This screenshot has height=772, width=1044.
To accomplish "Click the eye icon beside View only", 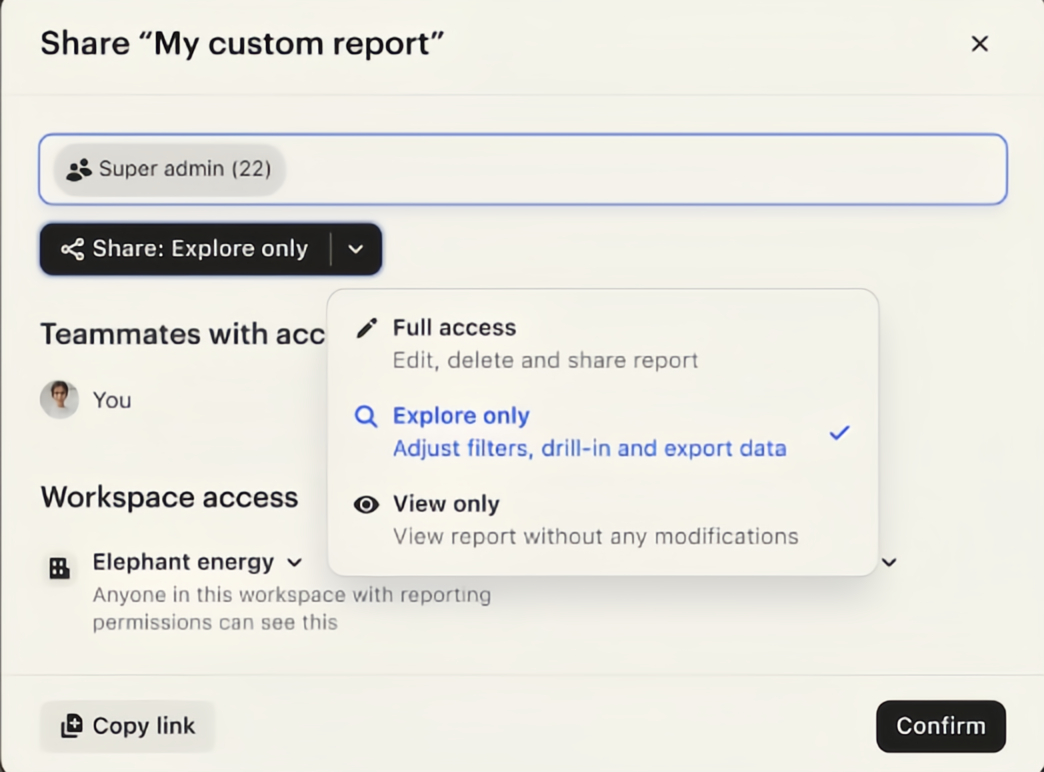I will pyautogui.click(x=367, y=505).
